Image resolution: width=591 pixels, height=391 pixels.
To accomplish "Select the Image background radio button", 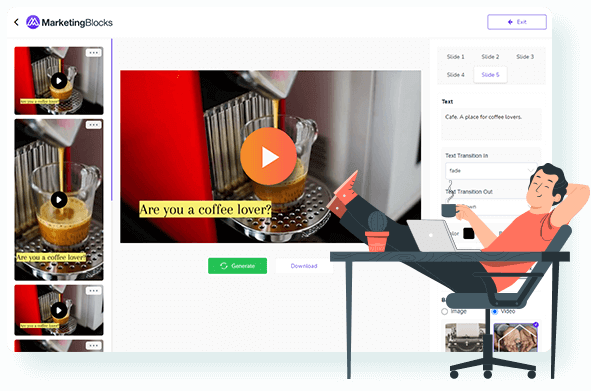I will coord(445,311).
